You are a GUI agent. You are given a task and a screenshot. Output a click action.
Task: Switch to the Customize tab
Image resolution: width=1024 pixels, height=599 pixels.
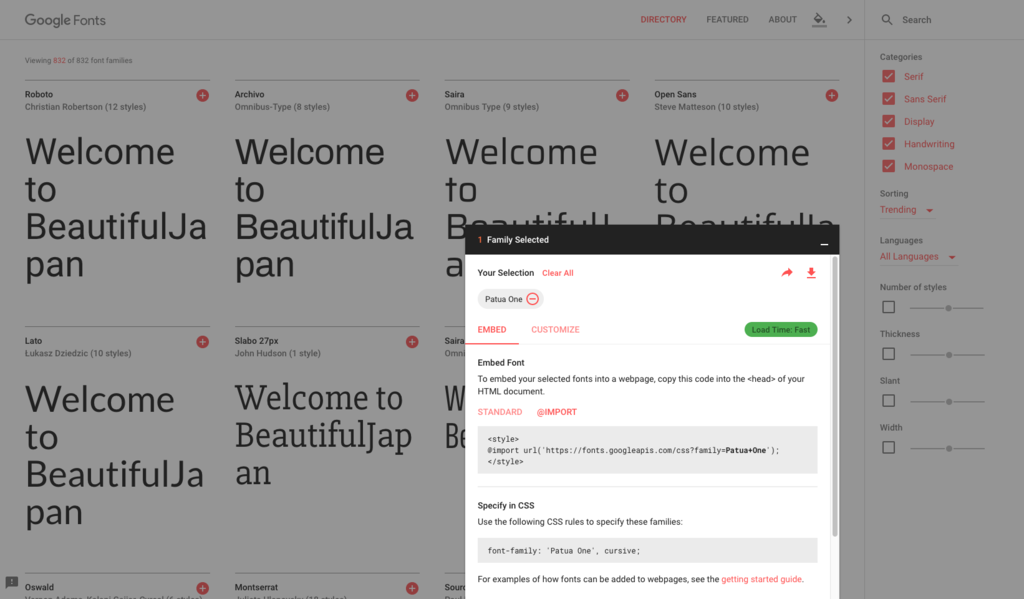(x=555, y=330)
